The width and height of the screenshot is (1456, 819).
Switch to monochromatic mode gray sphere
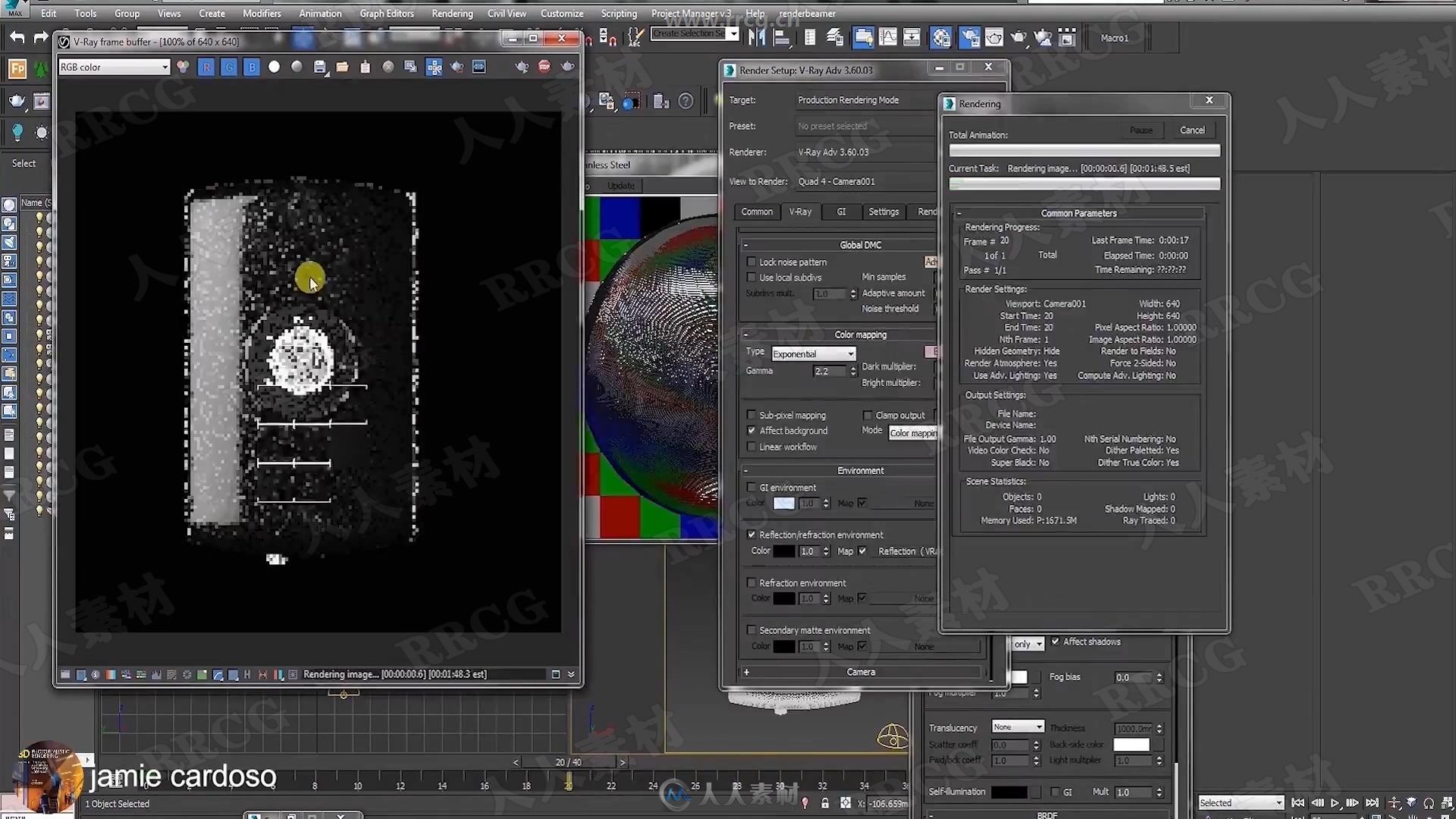(297, 67)
